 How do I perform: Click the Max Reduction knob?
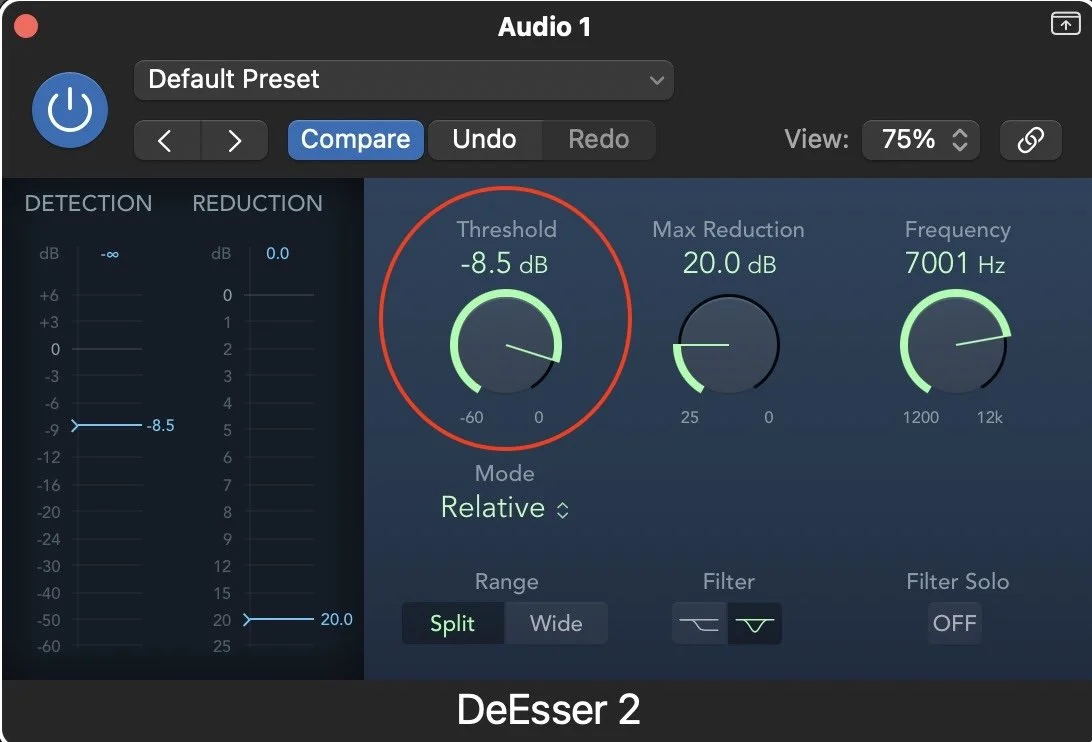pyautogui.click(x=728, y=344)
